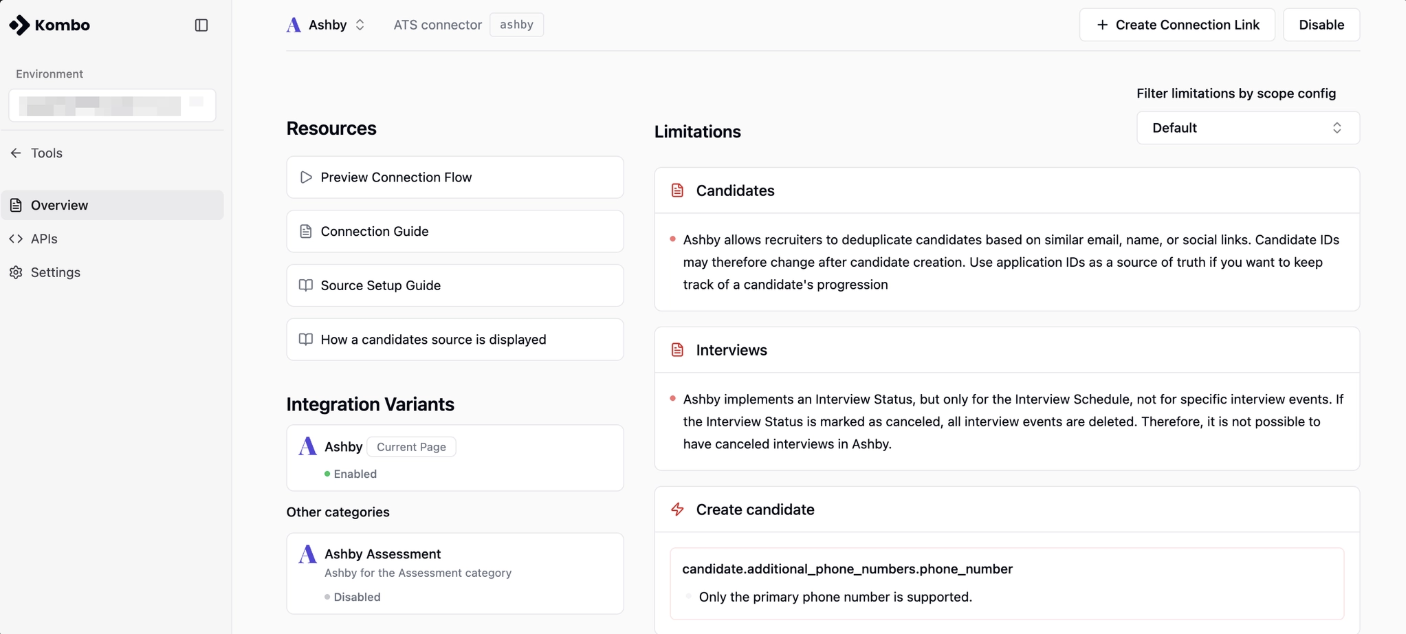Image resolution: width=1406 pixels, height=634 pixels.
Task: Select the Ashby Assessment integration variant
Action: [x=455, y=573]
